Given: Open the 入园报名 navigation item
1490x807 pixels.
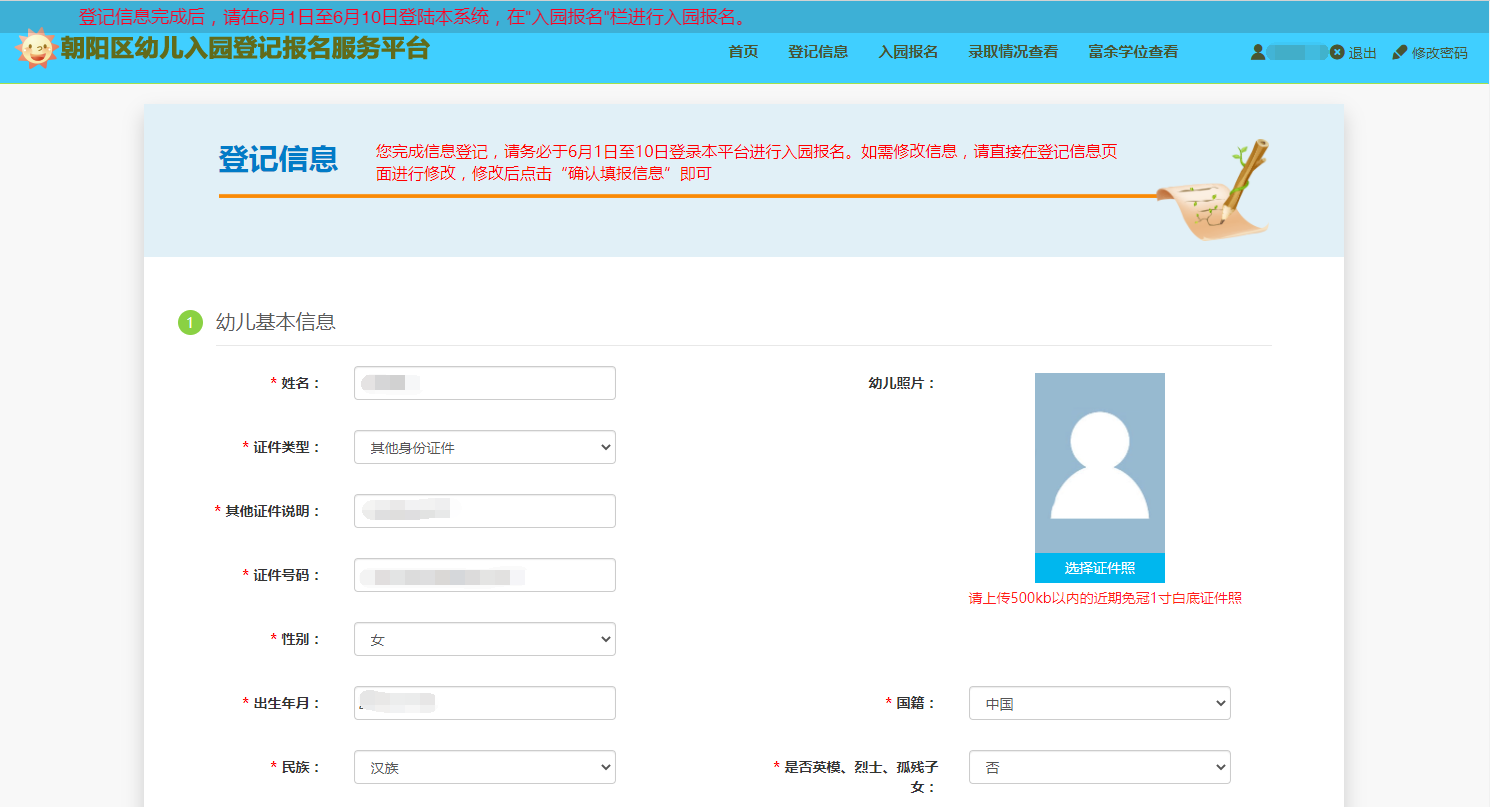Looking at the screenshot, I should point(908,52).
